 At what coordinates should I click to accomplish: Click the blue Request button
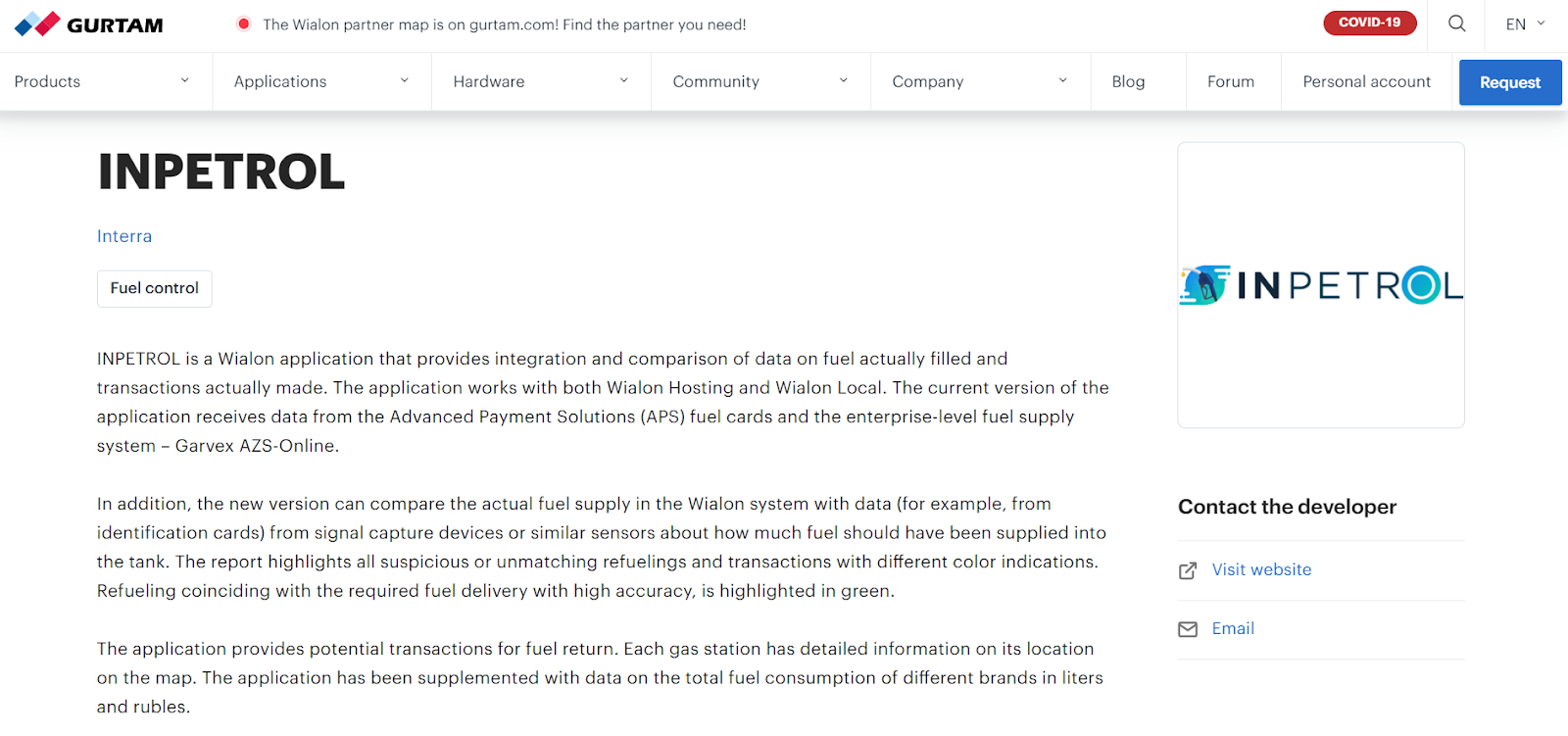[1509, 82]
